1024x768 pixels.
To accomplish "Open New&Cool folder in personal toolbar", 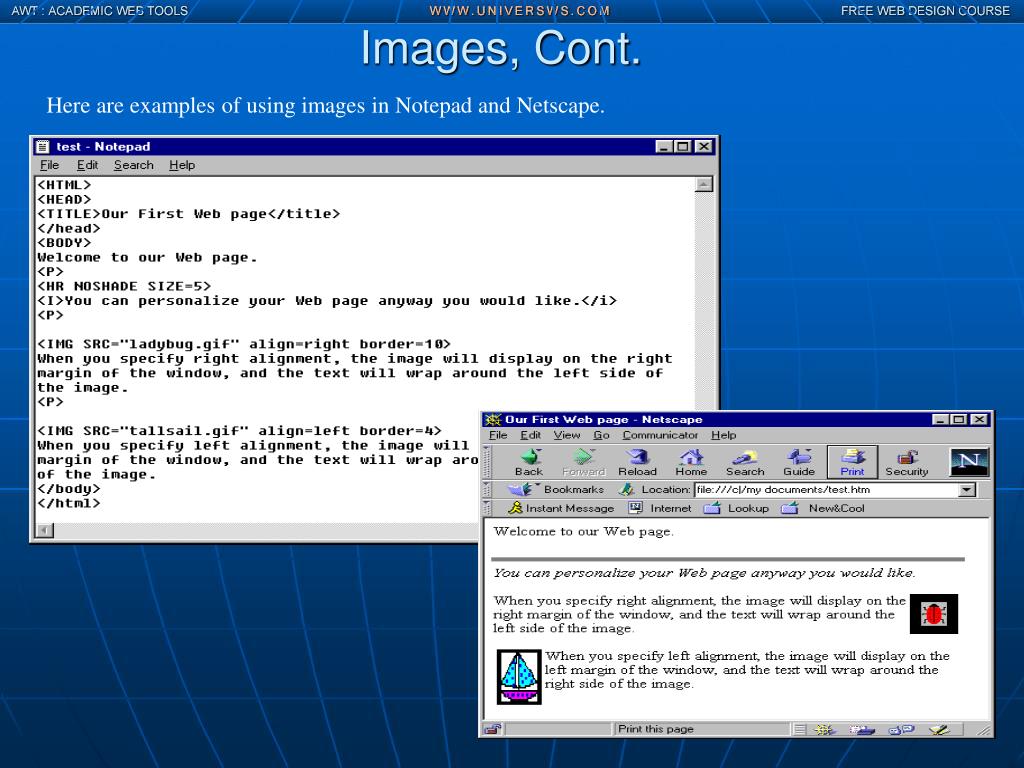I will (x=823, y=508).
